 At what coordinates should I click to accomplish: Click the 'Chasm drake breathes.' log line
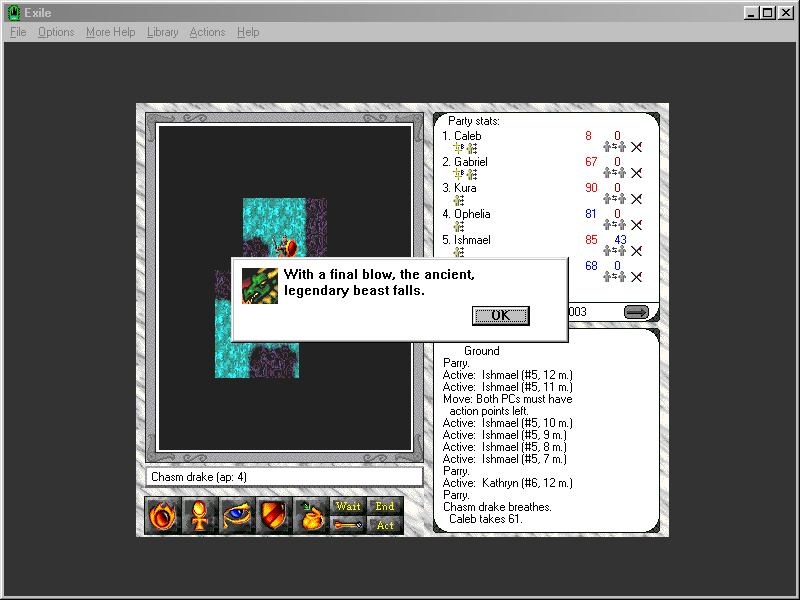[x=497, y=507]
